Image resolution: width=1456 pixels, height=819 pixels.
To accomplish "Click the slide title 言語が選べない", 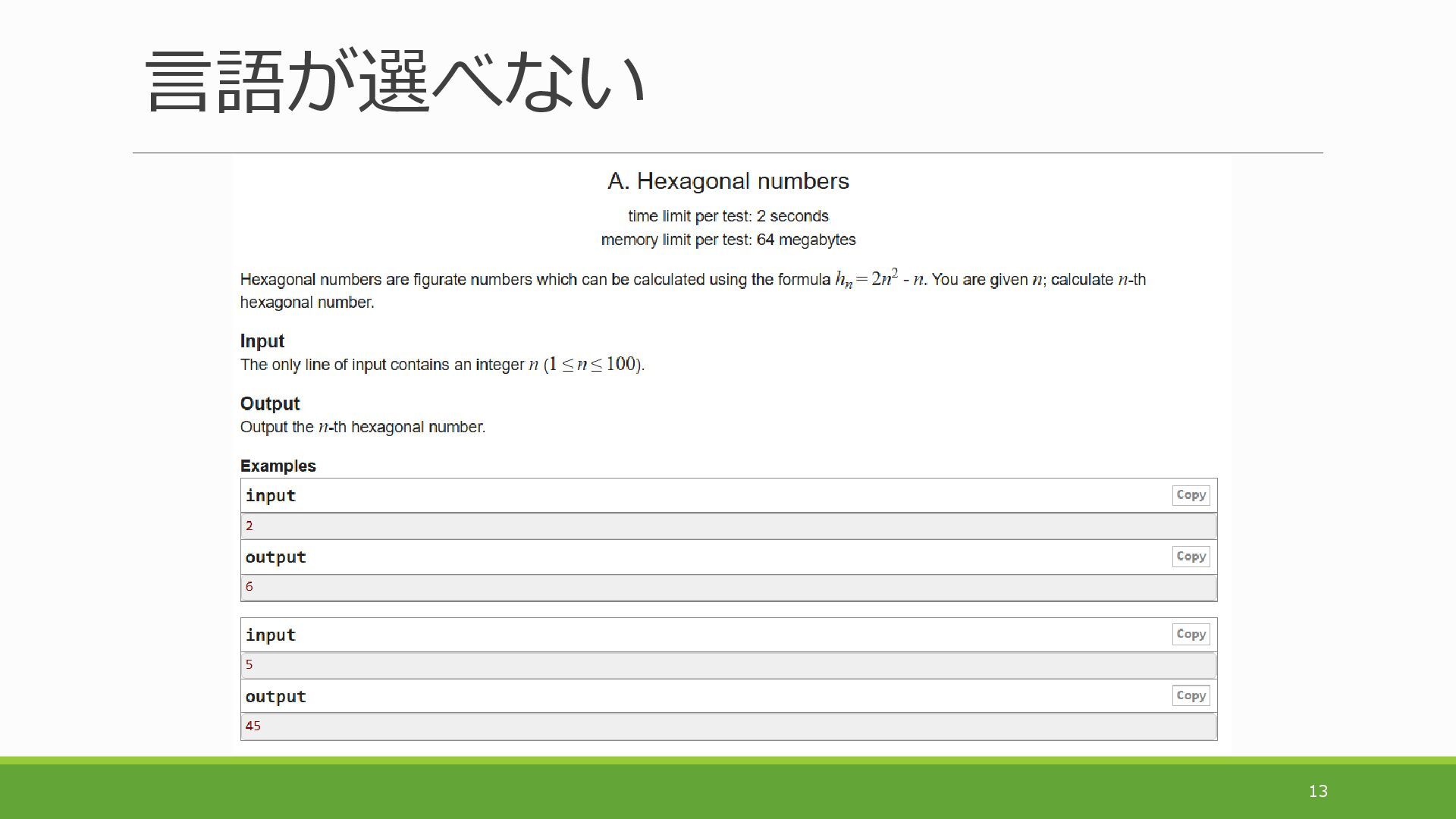I will tap(395, 82).
